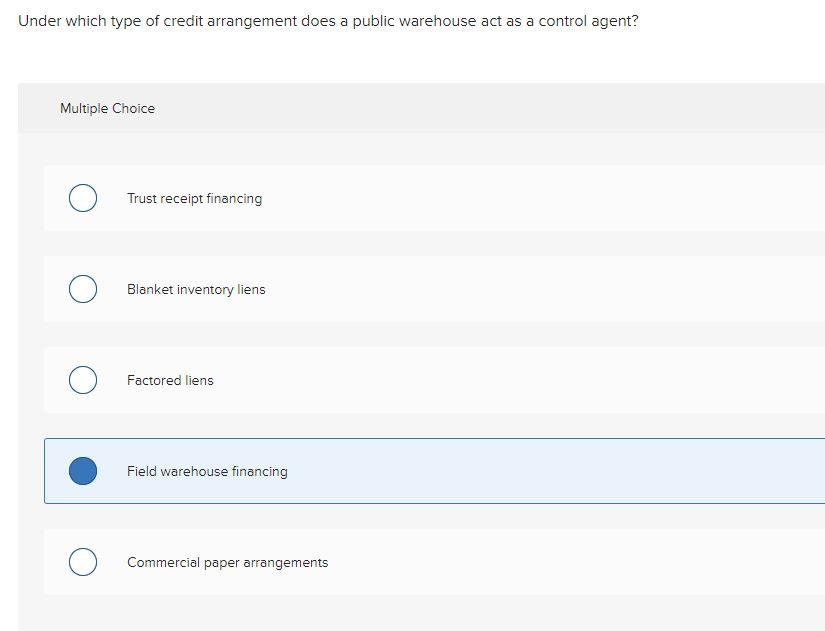This screenshot has height=631, width=825.
Task: Click the empty circle beside Trust receipt financing
Action: tap(83, 198)
